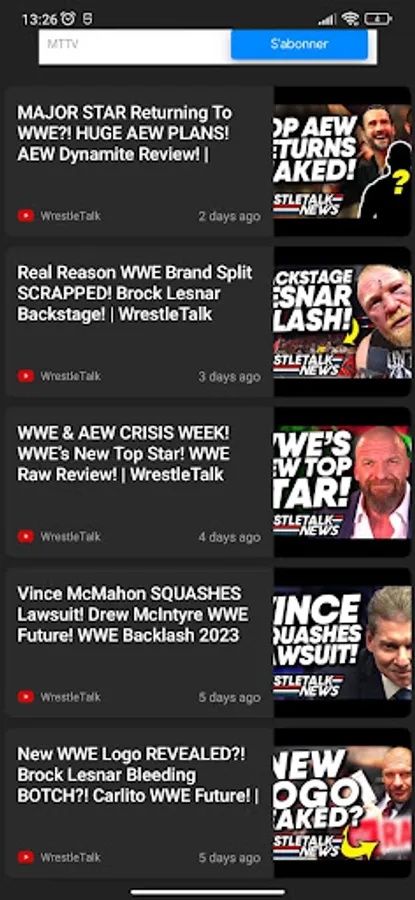Tap YouTube icon on New WWE Logo card
Image resolution: width=415 pixels, height=900 pixels.
point(26,857)
